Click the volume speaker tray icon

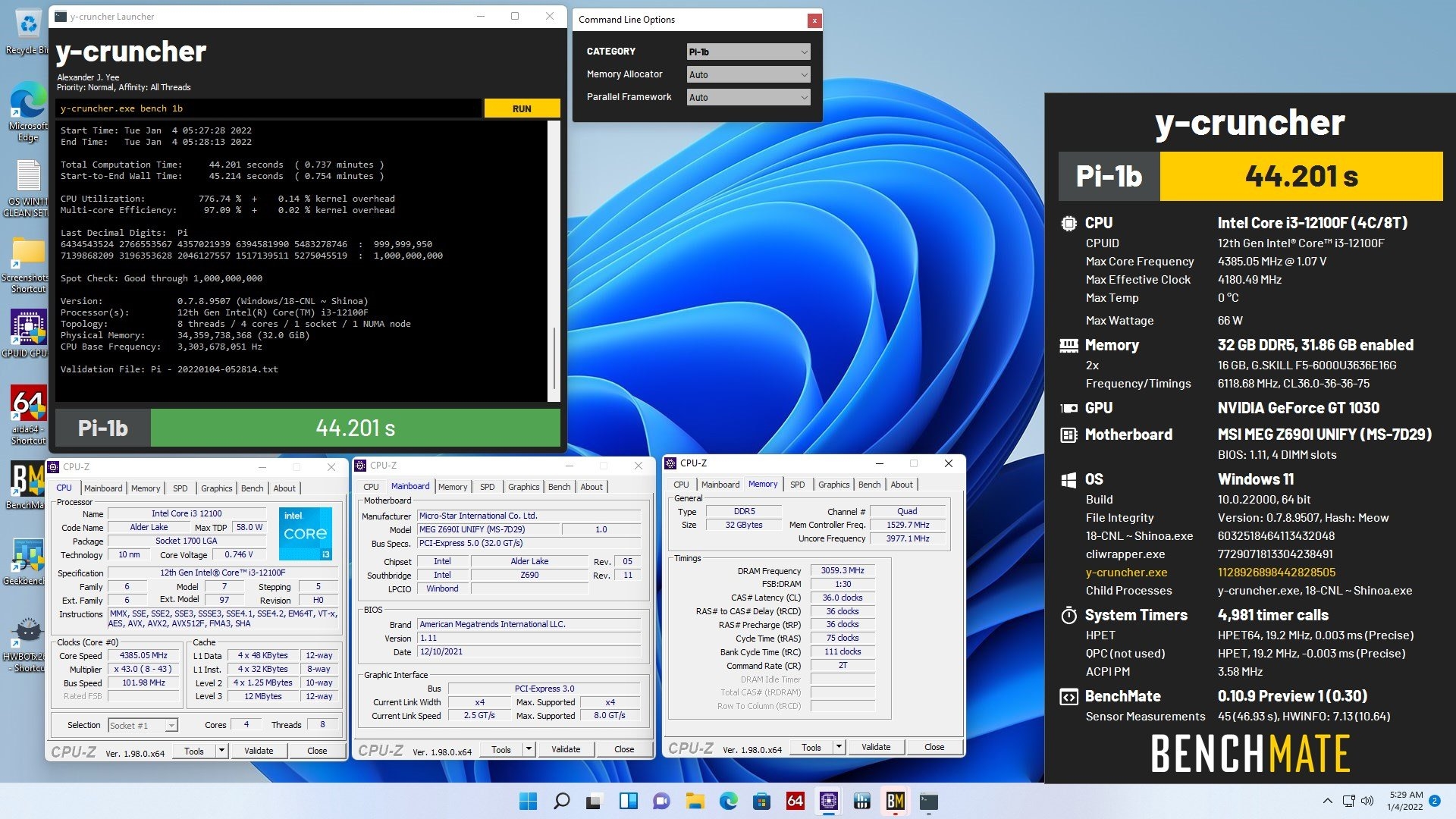(x=1367, y=801)
